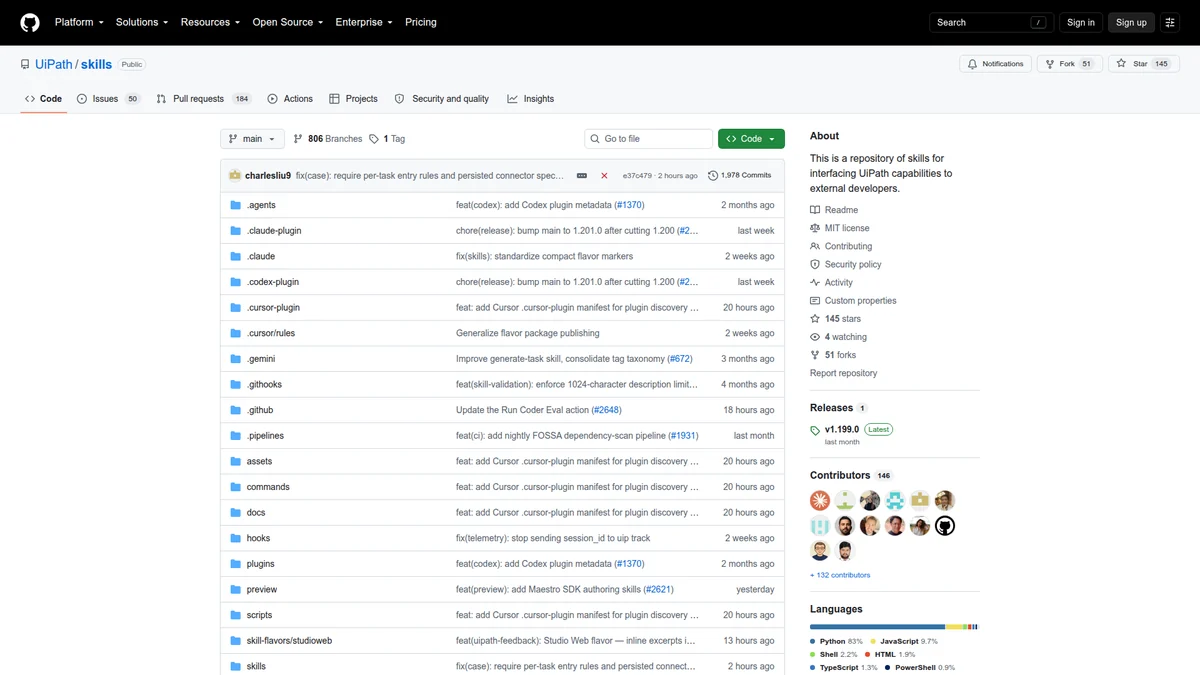The image size is (1200, 675).
Task: Open the + 132 contributors link
Action: (840, 575)
